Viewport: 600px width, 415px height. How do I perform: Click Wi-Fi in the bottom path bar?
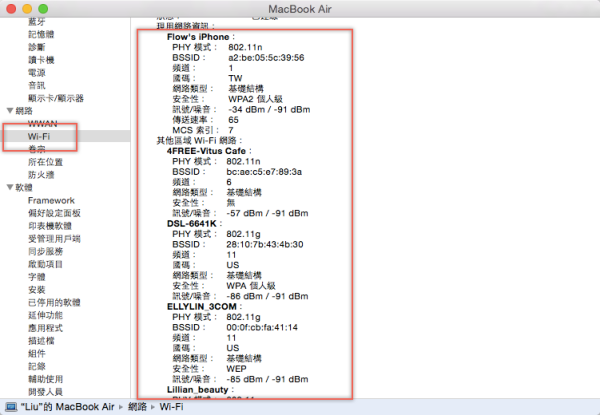point(171,407)
